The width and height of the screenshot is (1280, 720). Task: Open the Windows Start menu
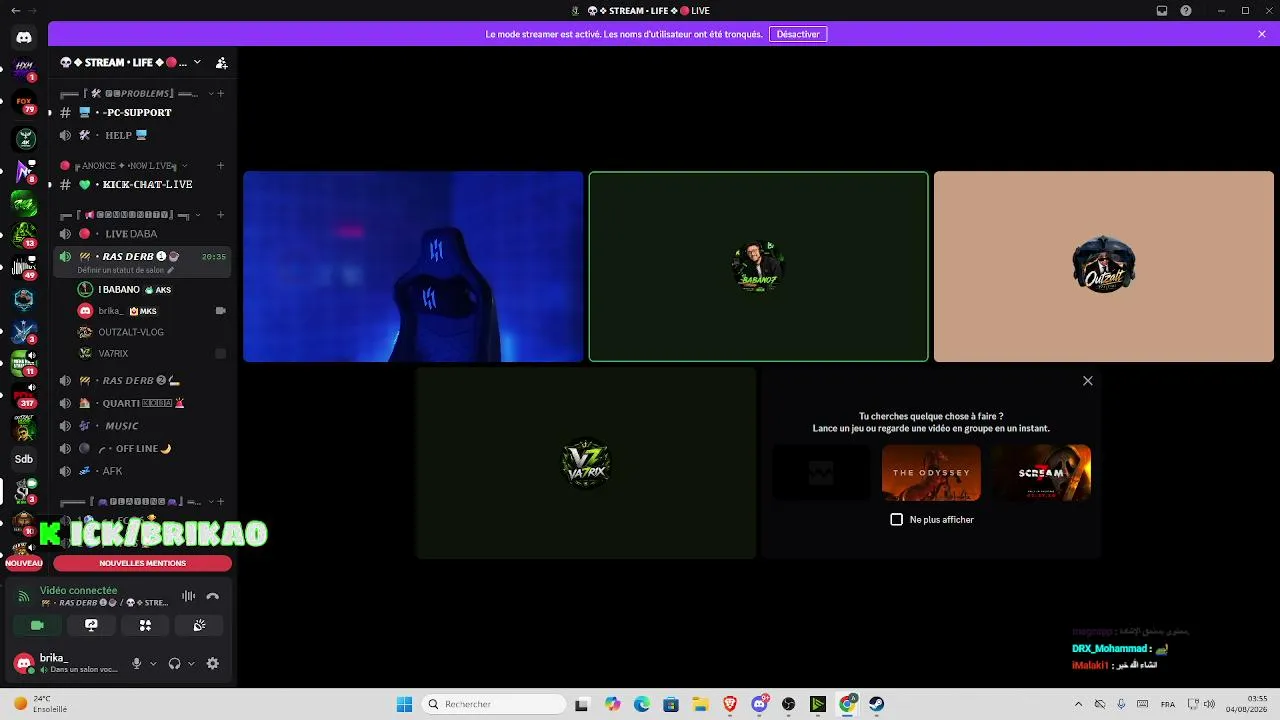404,704
